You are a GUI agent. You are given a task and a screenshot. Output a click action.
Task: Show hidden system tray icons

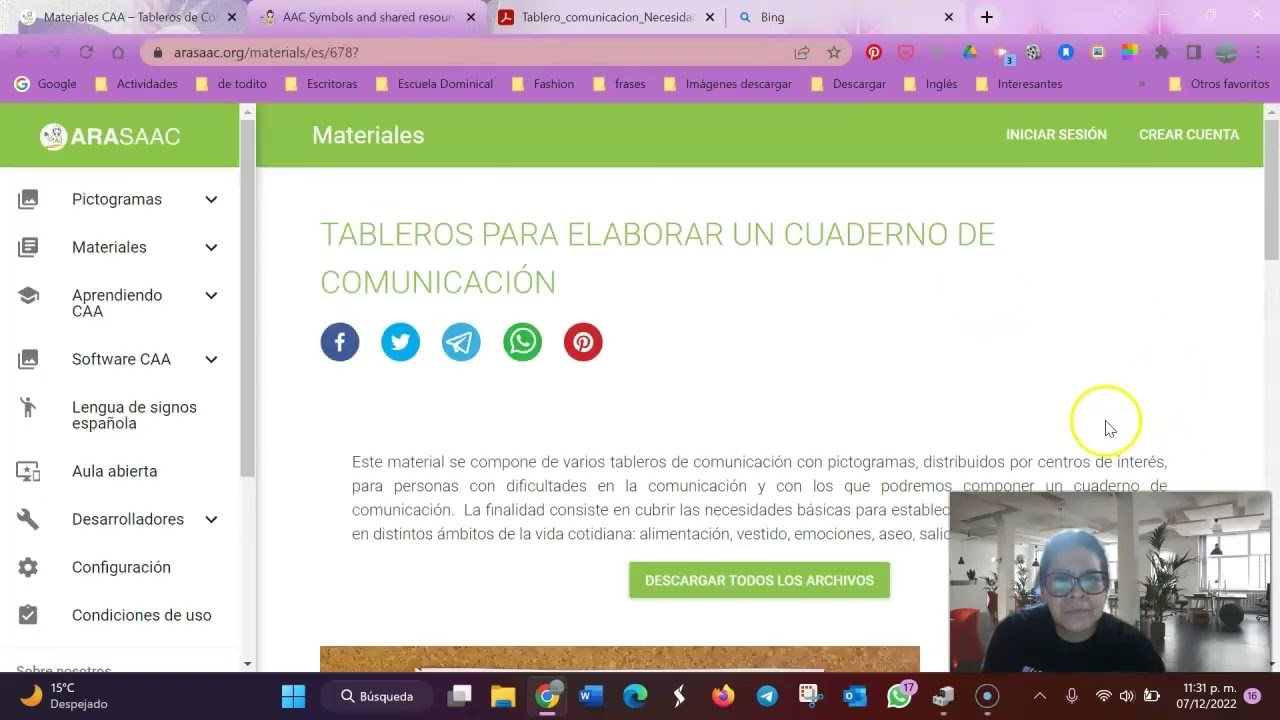(x=1039, y=696)
